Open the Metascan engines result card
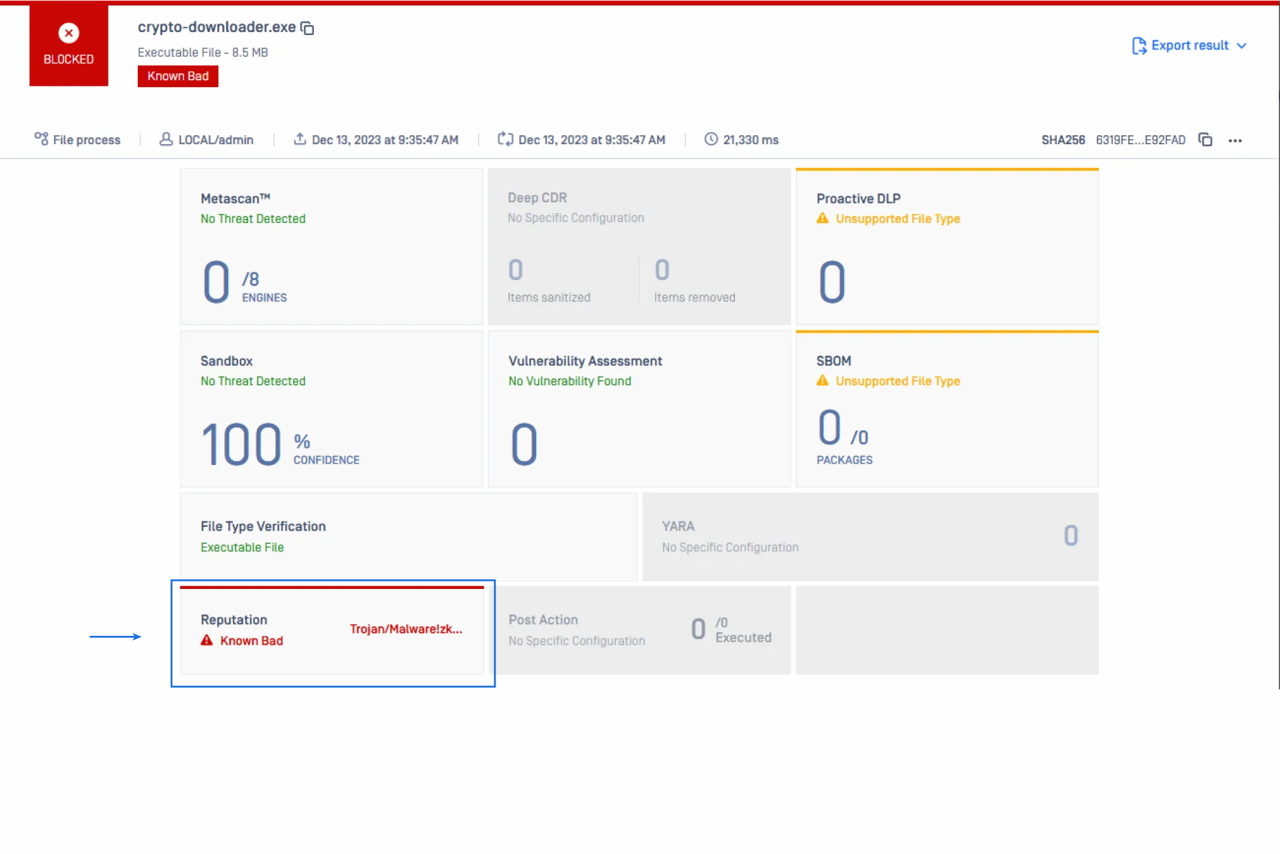Image resolution: width=1280 pixels, height=854 pixels. pos(331,247)
